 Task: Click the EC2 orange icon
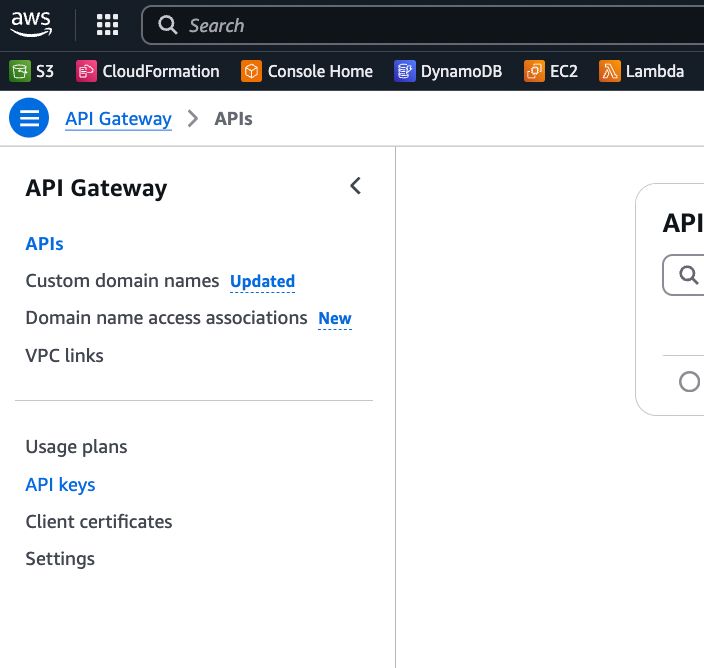point(534,71)
